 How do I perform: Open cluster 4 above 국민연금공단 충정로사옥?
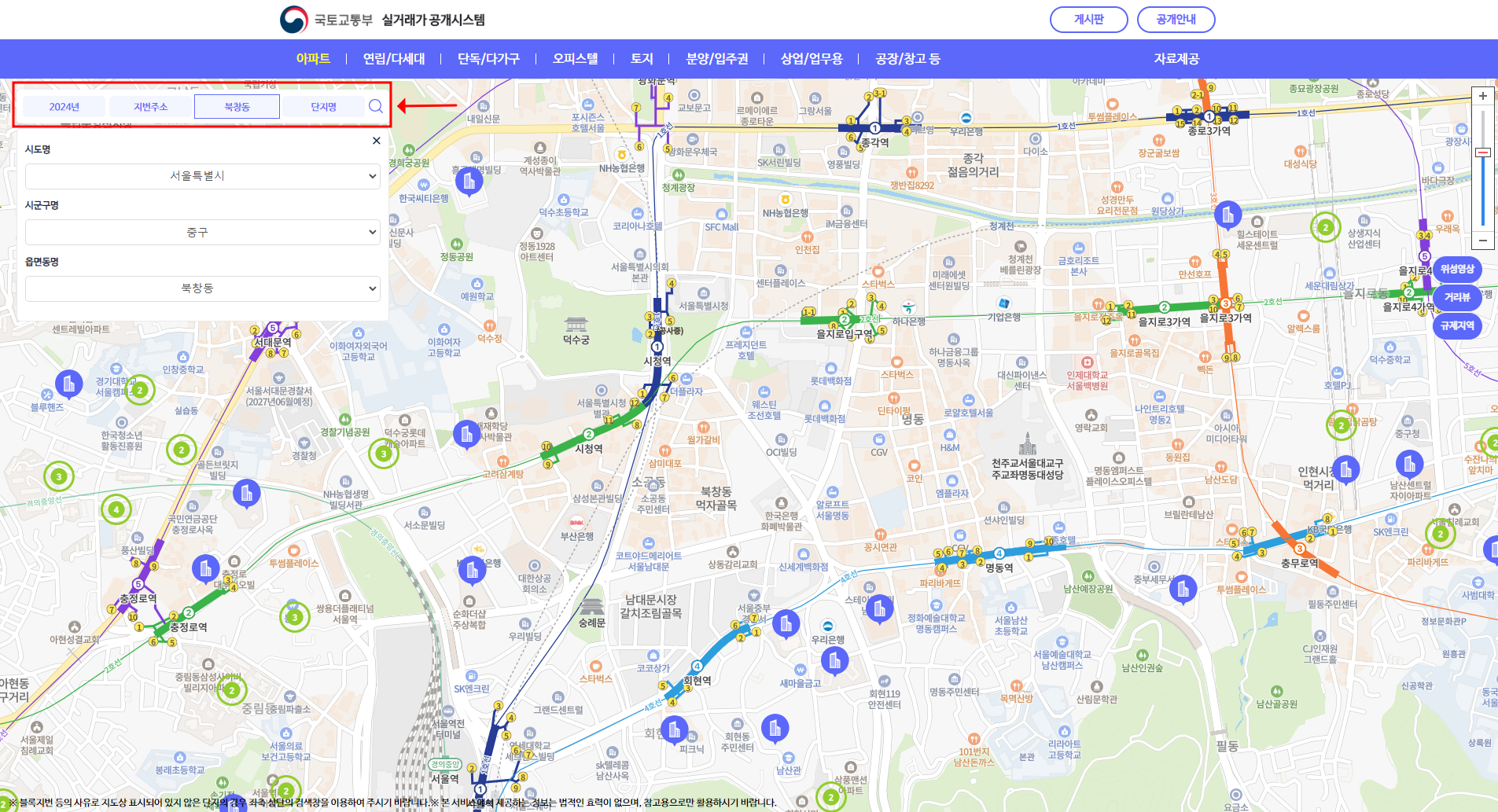[x=116, y=510]
